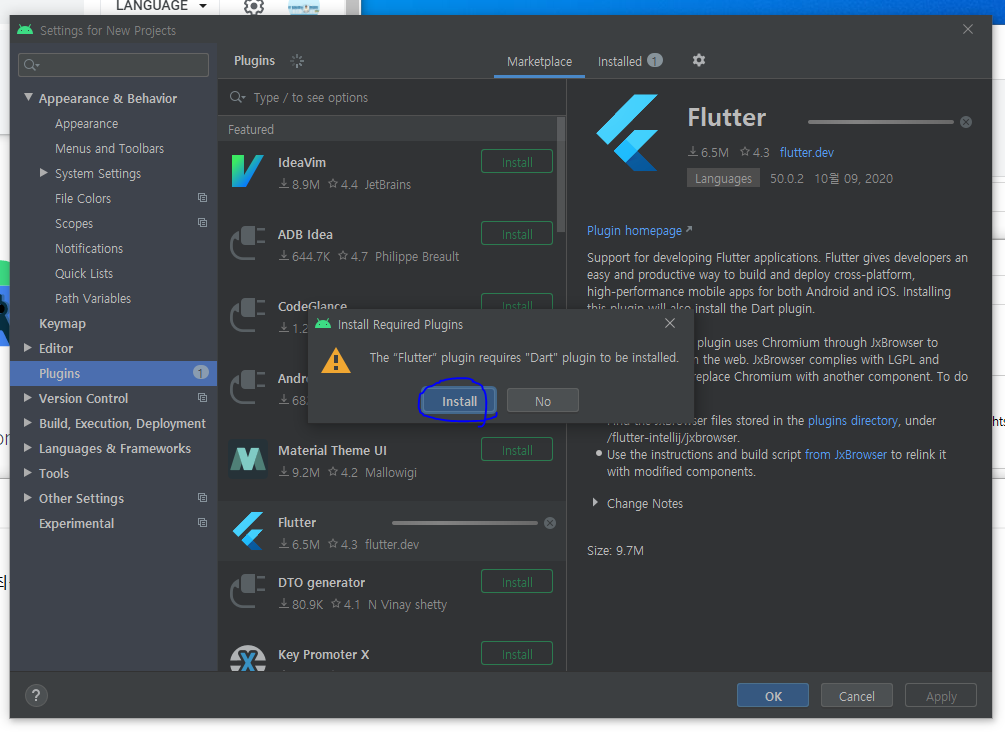Install the required Dart plugin
The height and width of the screenshot is (739, 1005).
pyautogui.click(x=459, y=401)
